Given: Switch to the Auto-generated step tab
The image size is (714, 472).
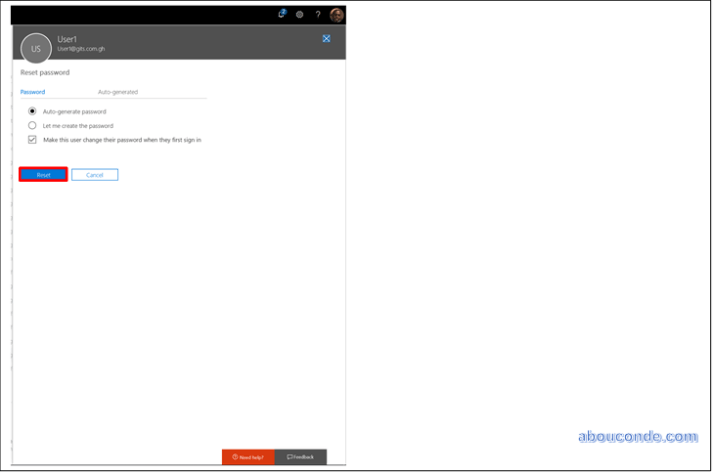Looking at the screenshot, I should (118, 92).
